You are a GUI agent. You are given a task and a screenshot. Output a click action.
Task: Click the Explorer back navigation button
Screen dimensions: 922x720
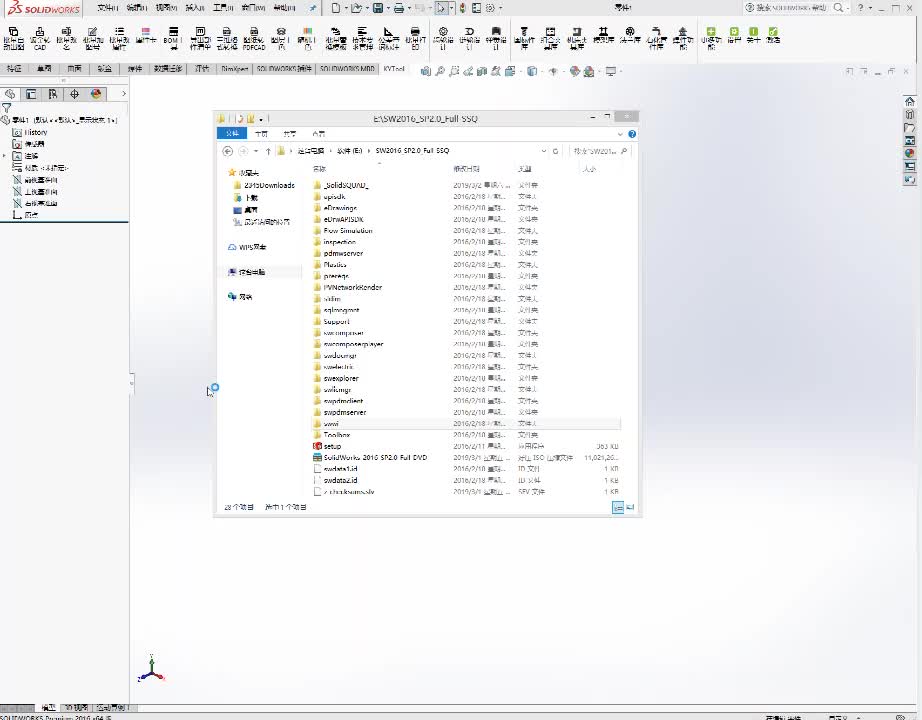pyautogui.click(x=227, y=150)
